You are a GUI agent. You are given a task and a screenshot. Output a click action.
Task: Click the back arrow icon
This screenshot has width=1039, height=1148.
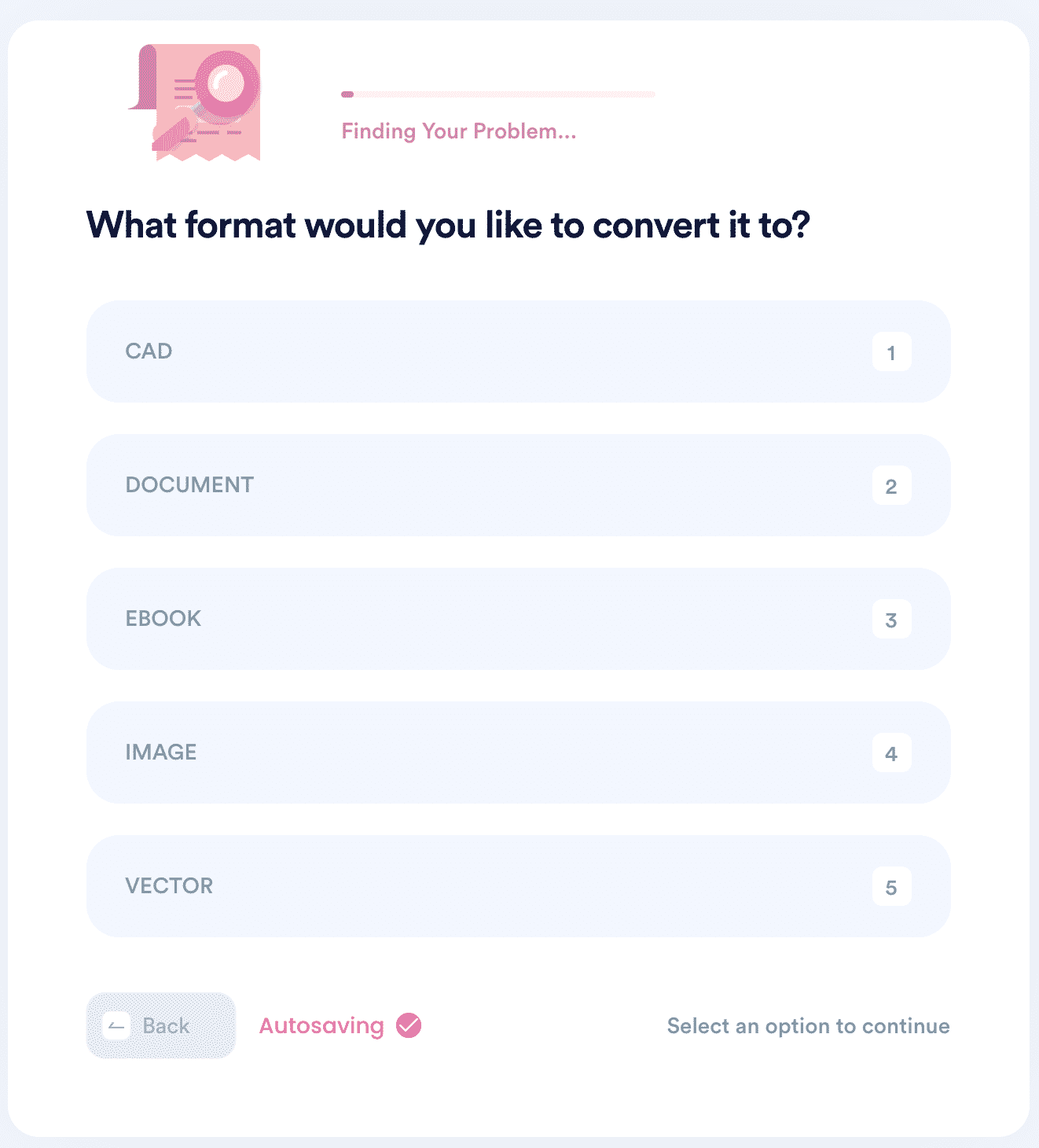click(x=117, y=1025)
